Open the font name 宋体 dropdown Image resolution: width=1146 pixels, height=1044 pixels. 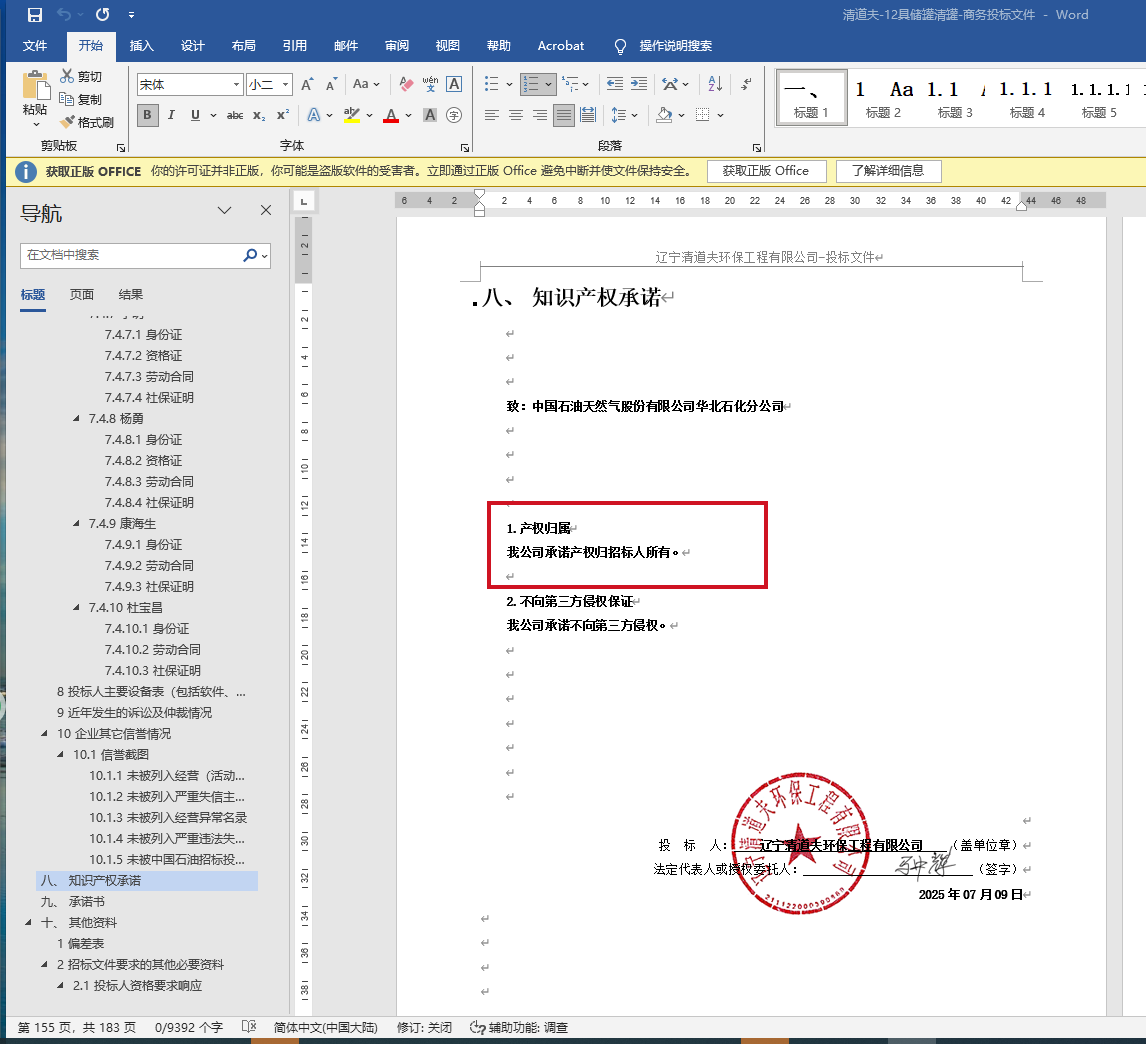236,85
